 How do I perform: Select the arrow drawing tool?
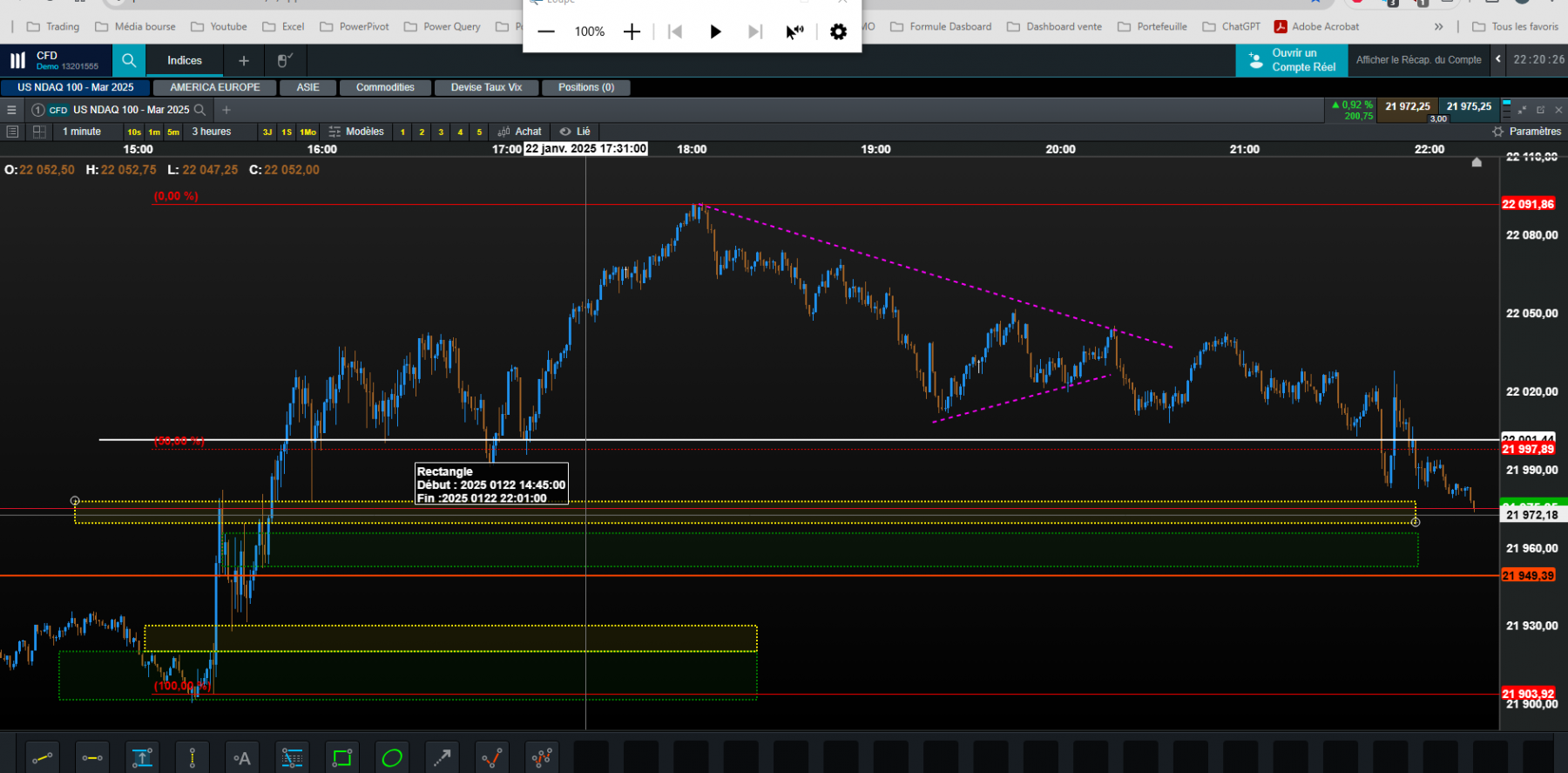(443, 758)
